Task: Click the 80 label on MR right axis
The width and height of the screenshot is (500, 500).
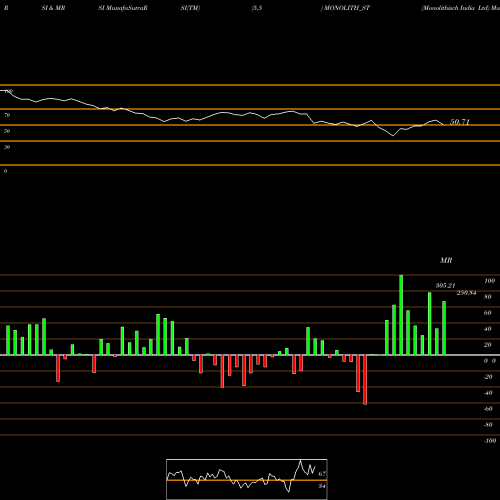Action: [488, 297]
